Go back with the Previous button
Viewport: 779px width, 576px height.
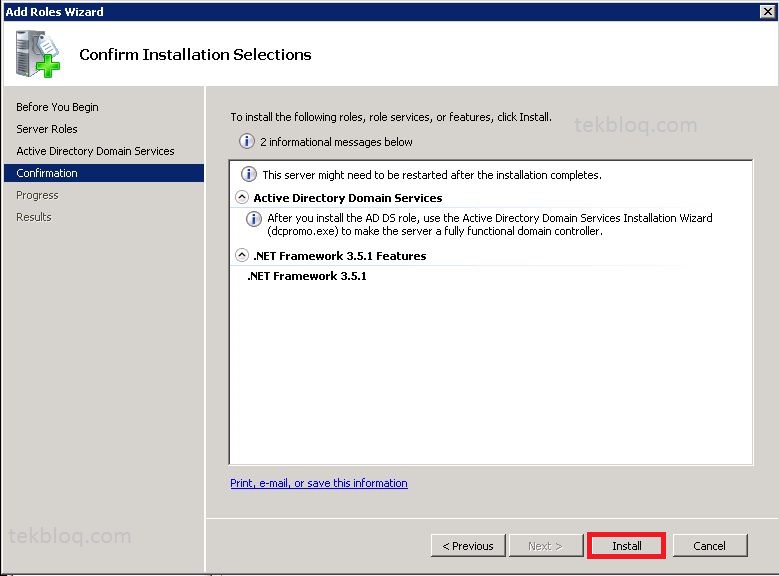pos(468,546)
